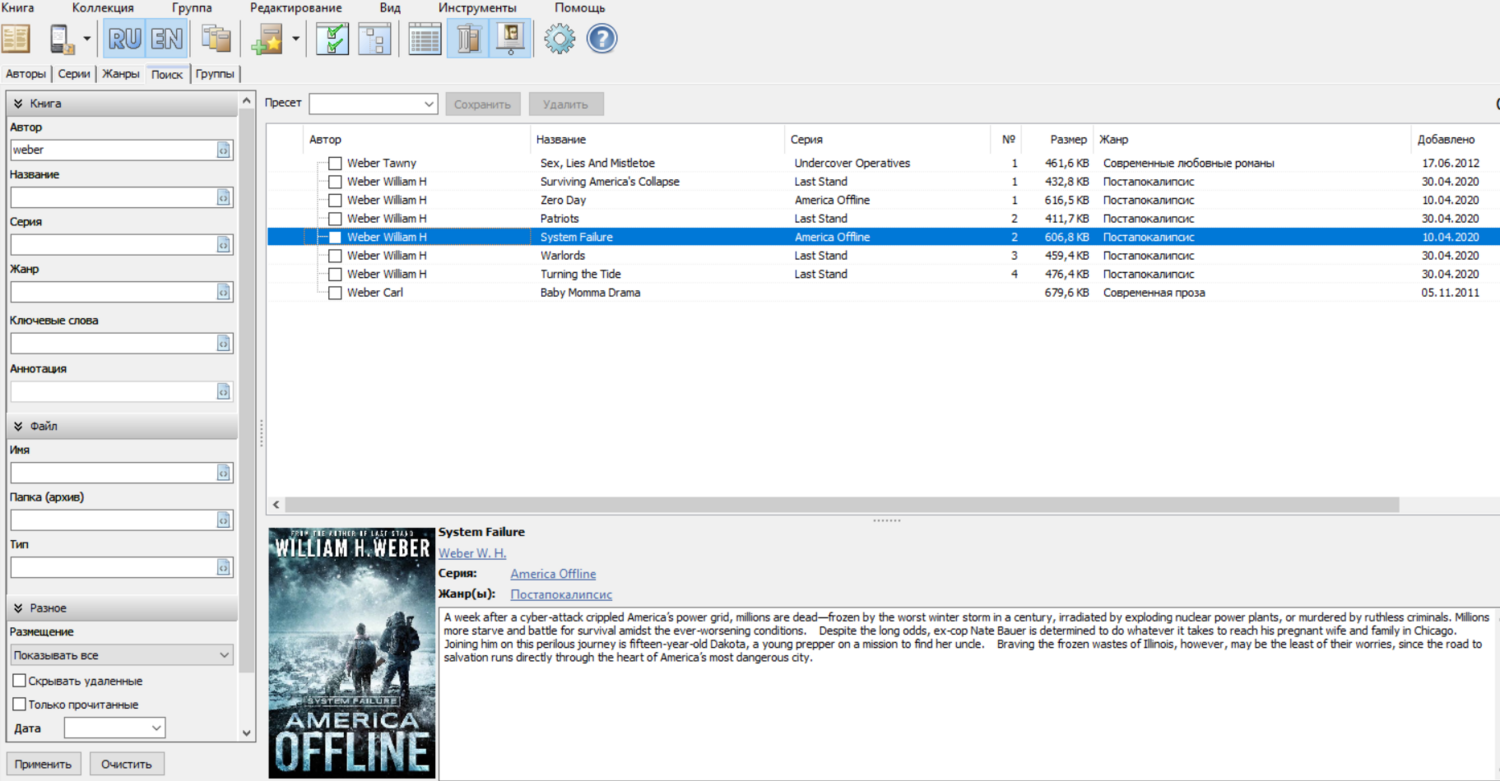Switch to the Жанры tab

(120, 74)
